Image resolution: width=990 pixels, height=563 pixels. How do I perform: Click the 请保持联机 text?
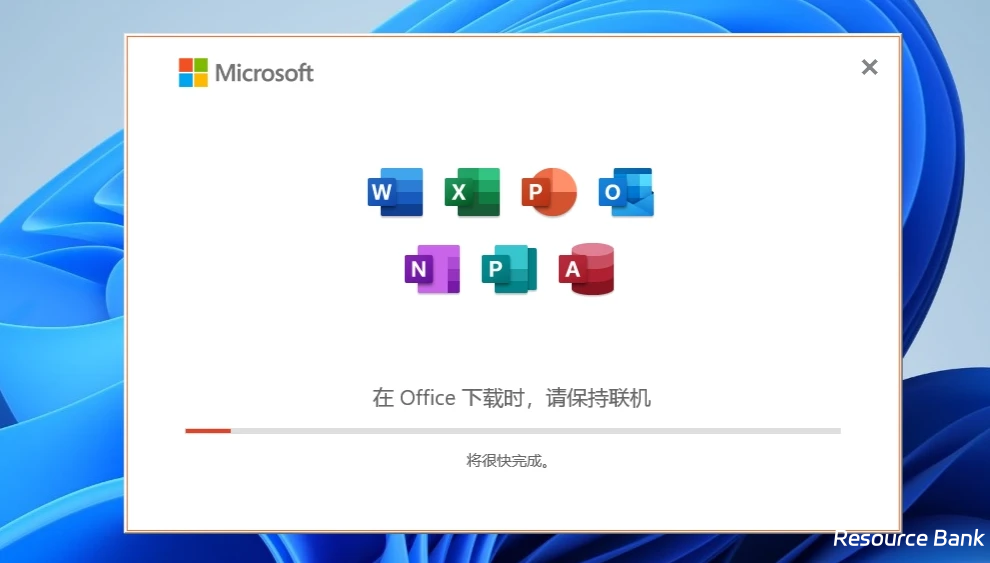tap(598, 398)
